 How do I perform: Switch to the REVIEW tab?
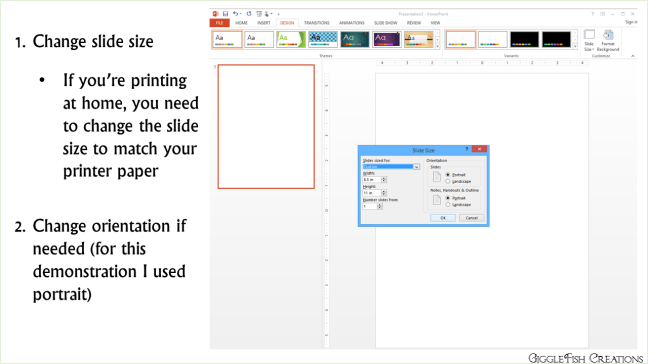point(414,23)
